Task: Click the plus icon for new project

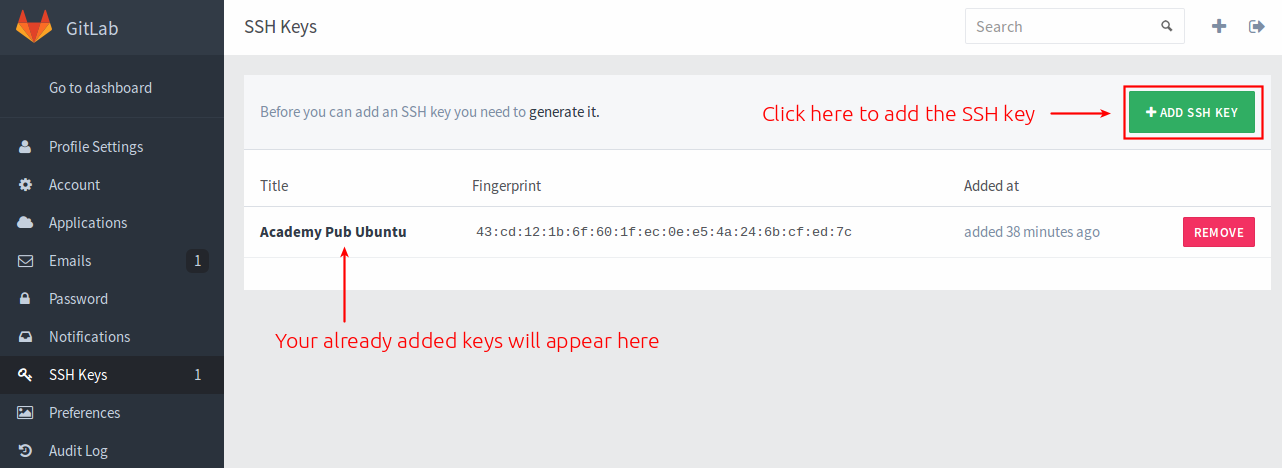Action: [1219, 27]
